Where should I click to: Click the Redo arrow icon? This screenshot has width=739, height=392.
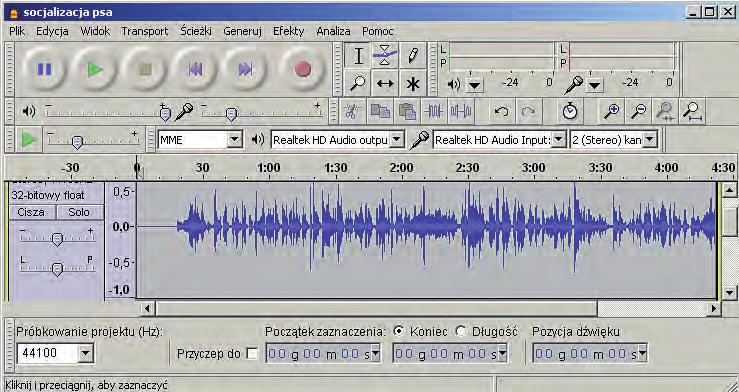tap(529, 112)
